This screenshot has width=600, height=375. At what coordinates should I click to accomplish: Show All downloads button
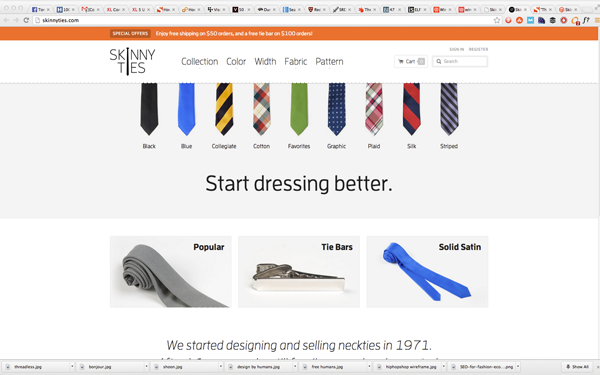(x=577, y=367)
